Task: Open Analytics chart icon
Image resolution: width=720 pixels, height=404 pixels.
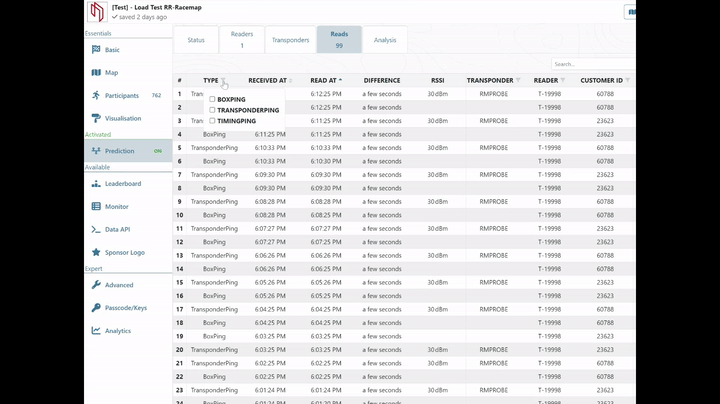Action: (95, 331)
